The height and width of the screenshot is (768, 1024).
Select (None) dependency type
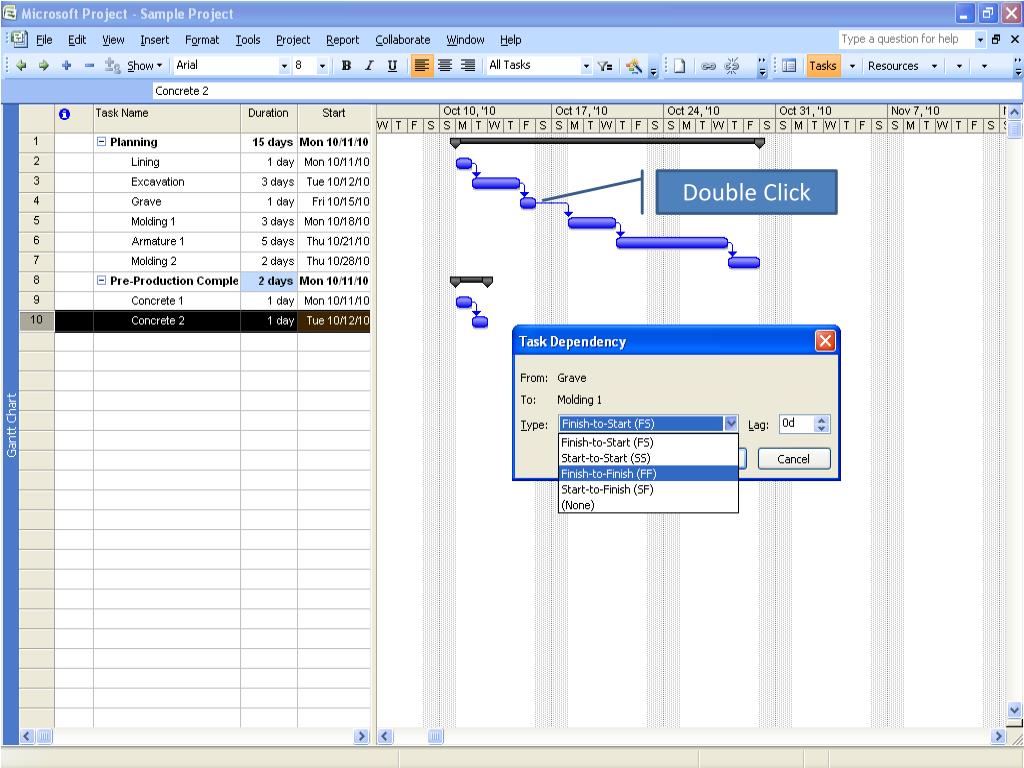[x=648, y=505]
